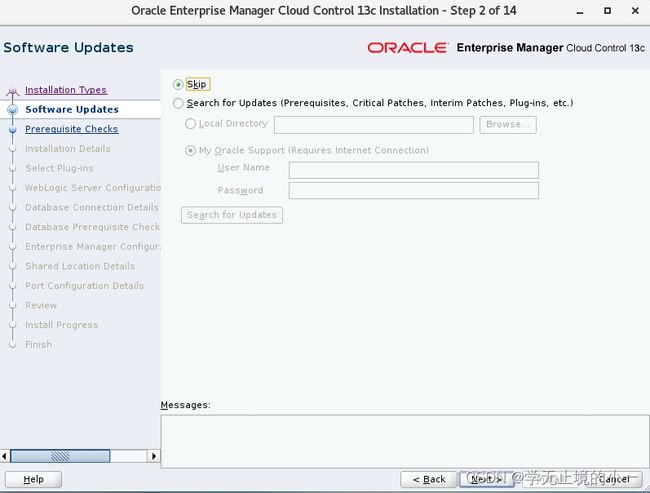Close the installer window

635,11
